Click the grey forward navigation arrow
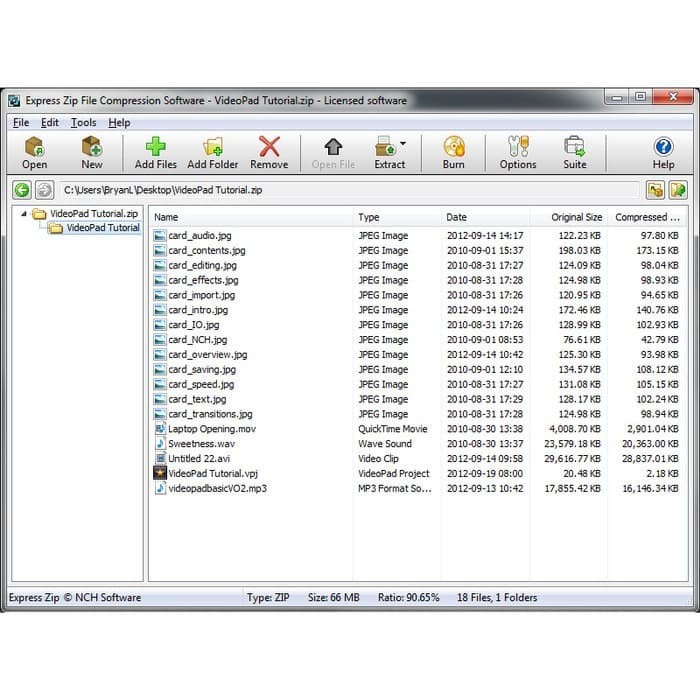 (44, 190)
